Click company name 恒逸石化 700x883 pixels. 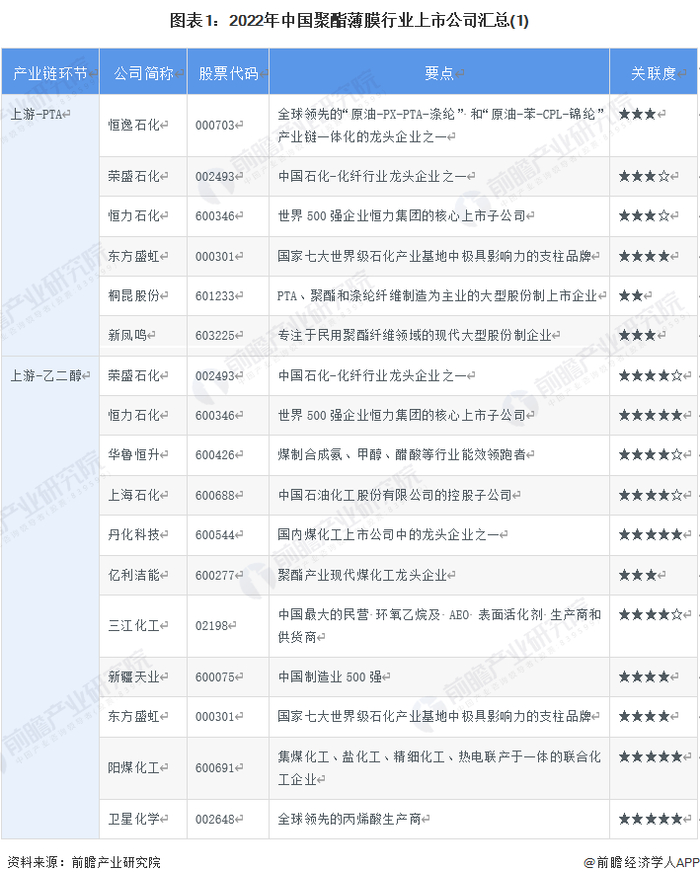tap(134, 125)
